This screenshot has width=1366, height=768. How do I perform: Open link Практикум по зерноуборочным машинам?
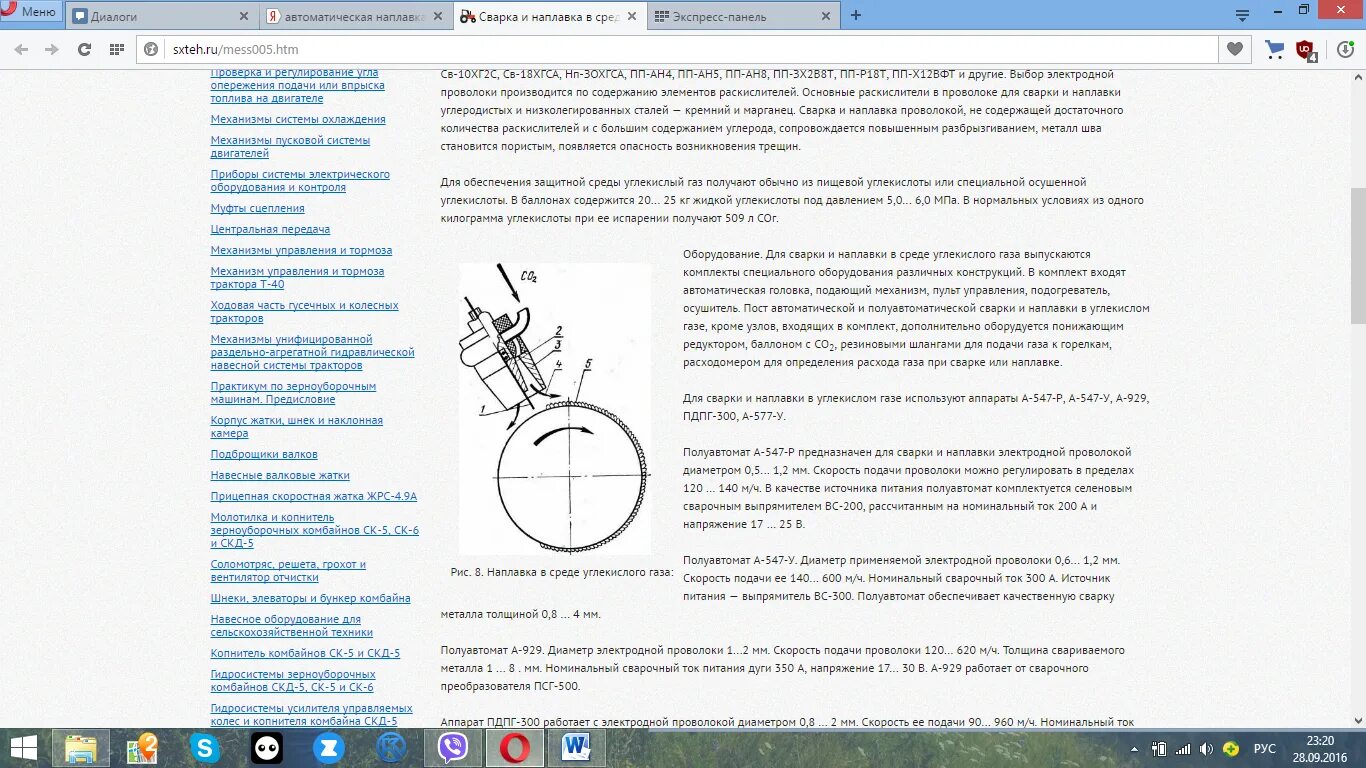293,392
